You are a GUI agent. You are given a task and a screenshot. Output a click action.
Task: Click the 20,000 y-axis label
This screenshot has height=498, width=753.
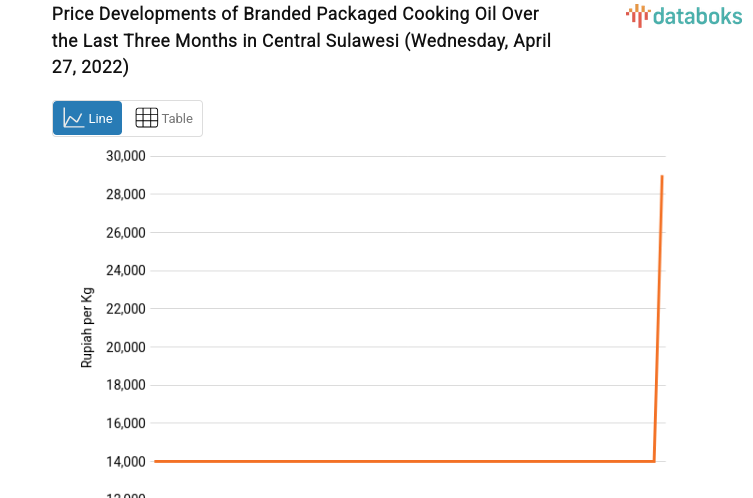(126, 347)
